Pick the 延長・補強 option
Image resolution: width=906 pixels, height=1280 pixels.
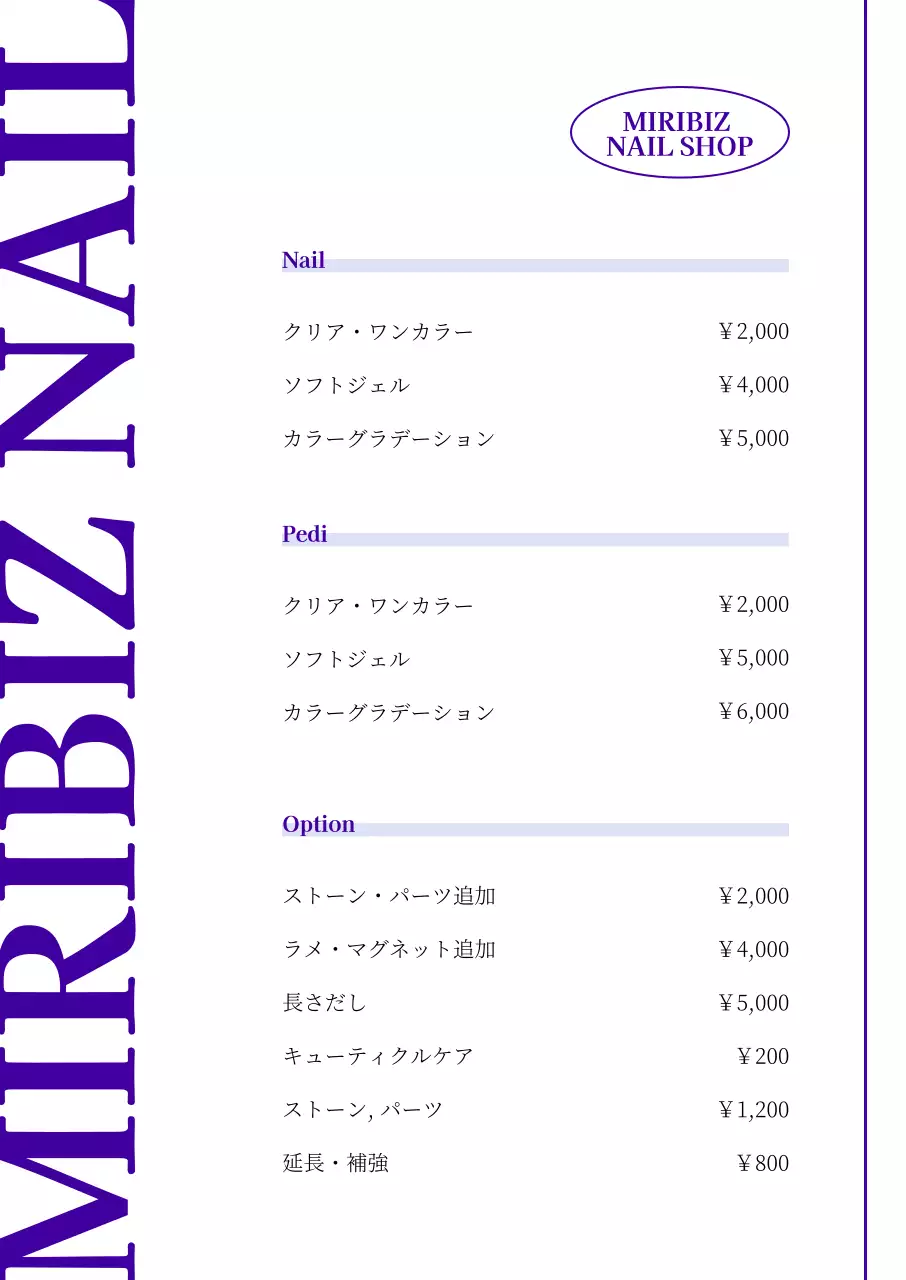(335, 1163)
